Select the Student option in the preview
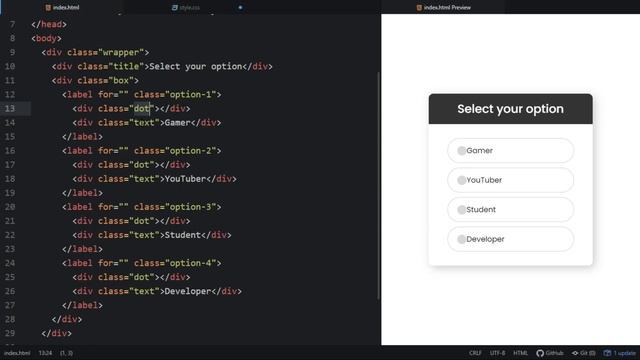The image size is (640, 360). pos(511,209)
